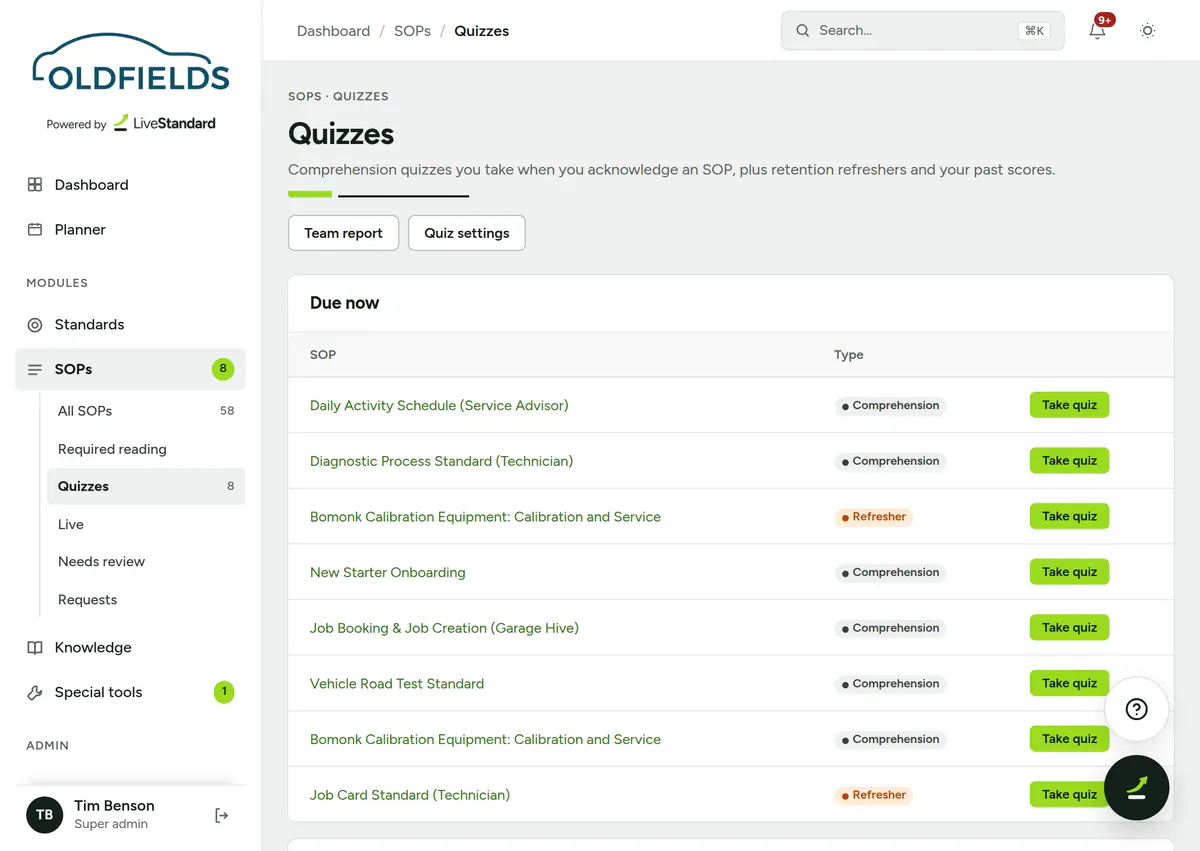Viewport: 1200px width, 851px height.
Task: Open Quiz settings button
Action: tap(467, 233)
